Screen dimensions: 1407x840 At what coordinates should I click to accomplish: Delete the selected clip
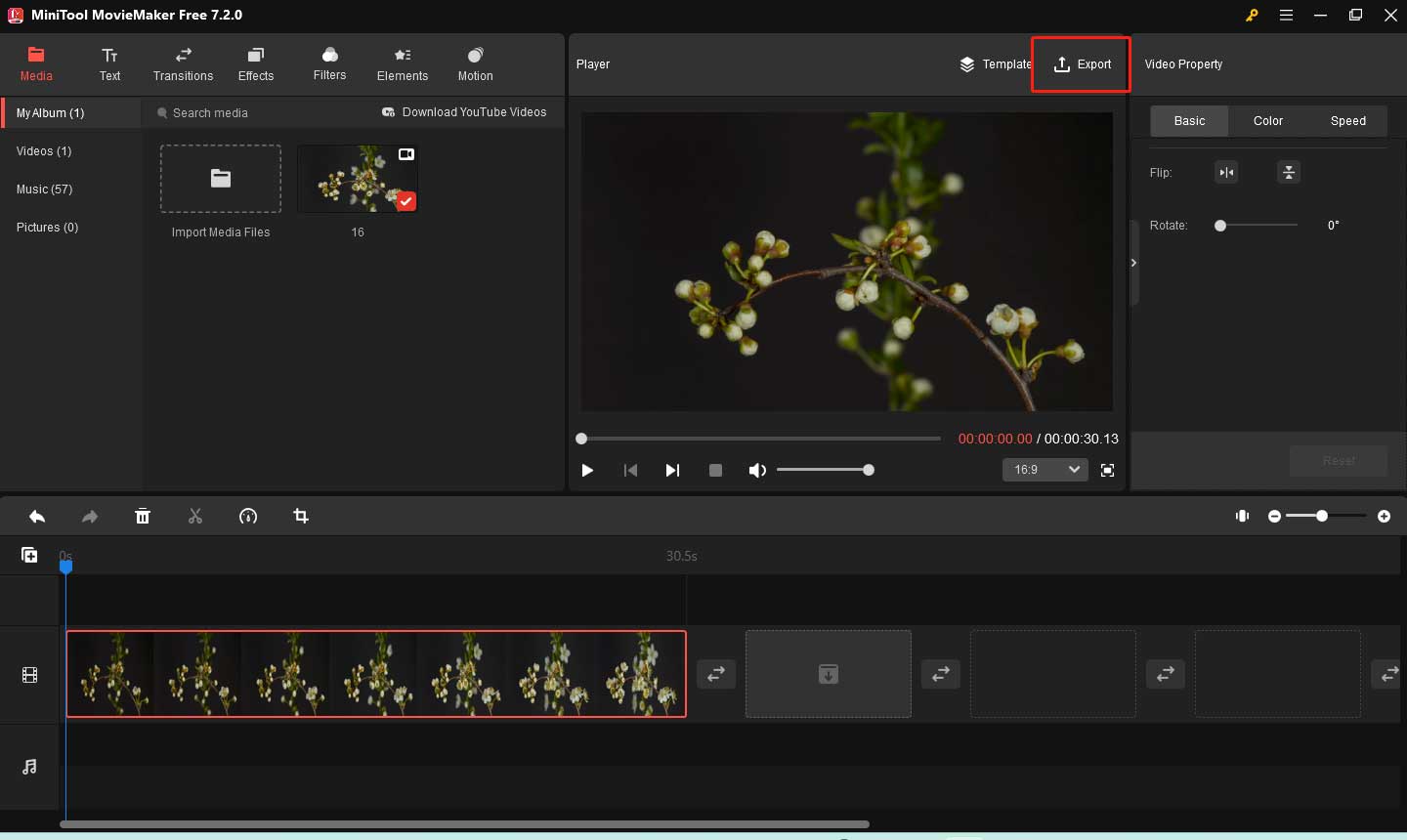(143, 517)
